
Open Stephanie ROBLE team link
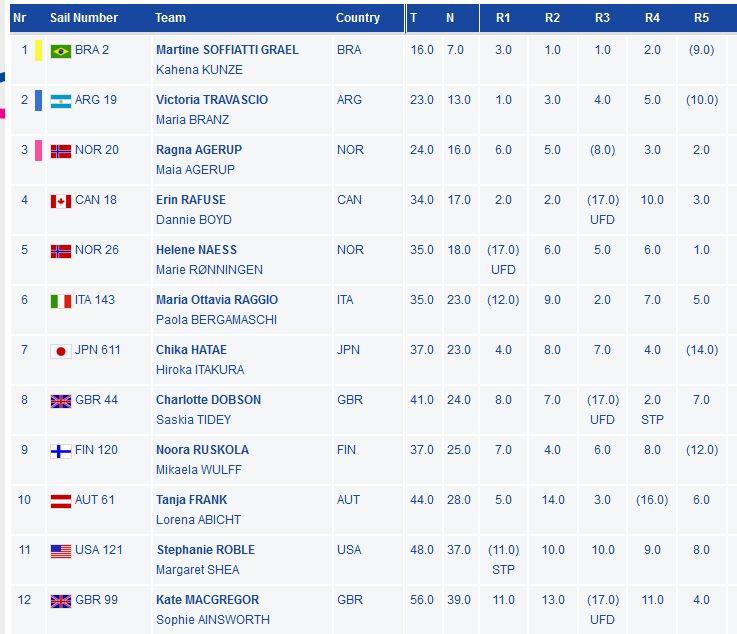click(x=206, y=550)
